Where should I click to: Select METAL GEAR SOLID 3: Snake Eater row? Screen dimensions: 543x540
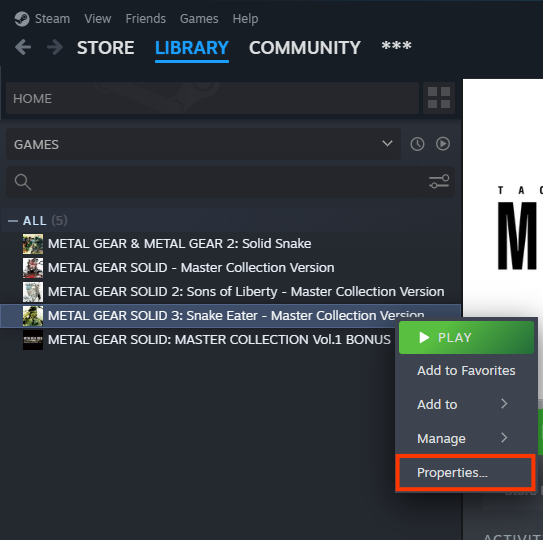tap(231, 316)
